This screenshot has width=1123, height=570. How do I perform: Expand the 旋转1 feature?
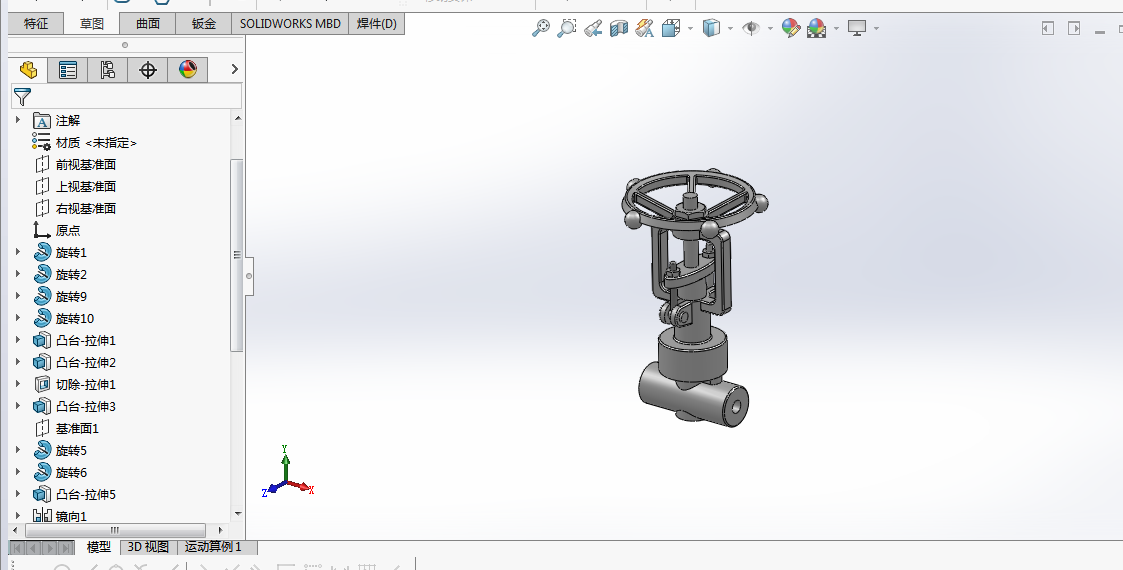18,252
